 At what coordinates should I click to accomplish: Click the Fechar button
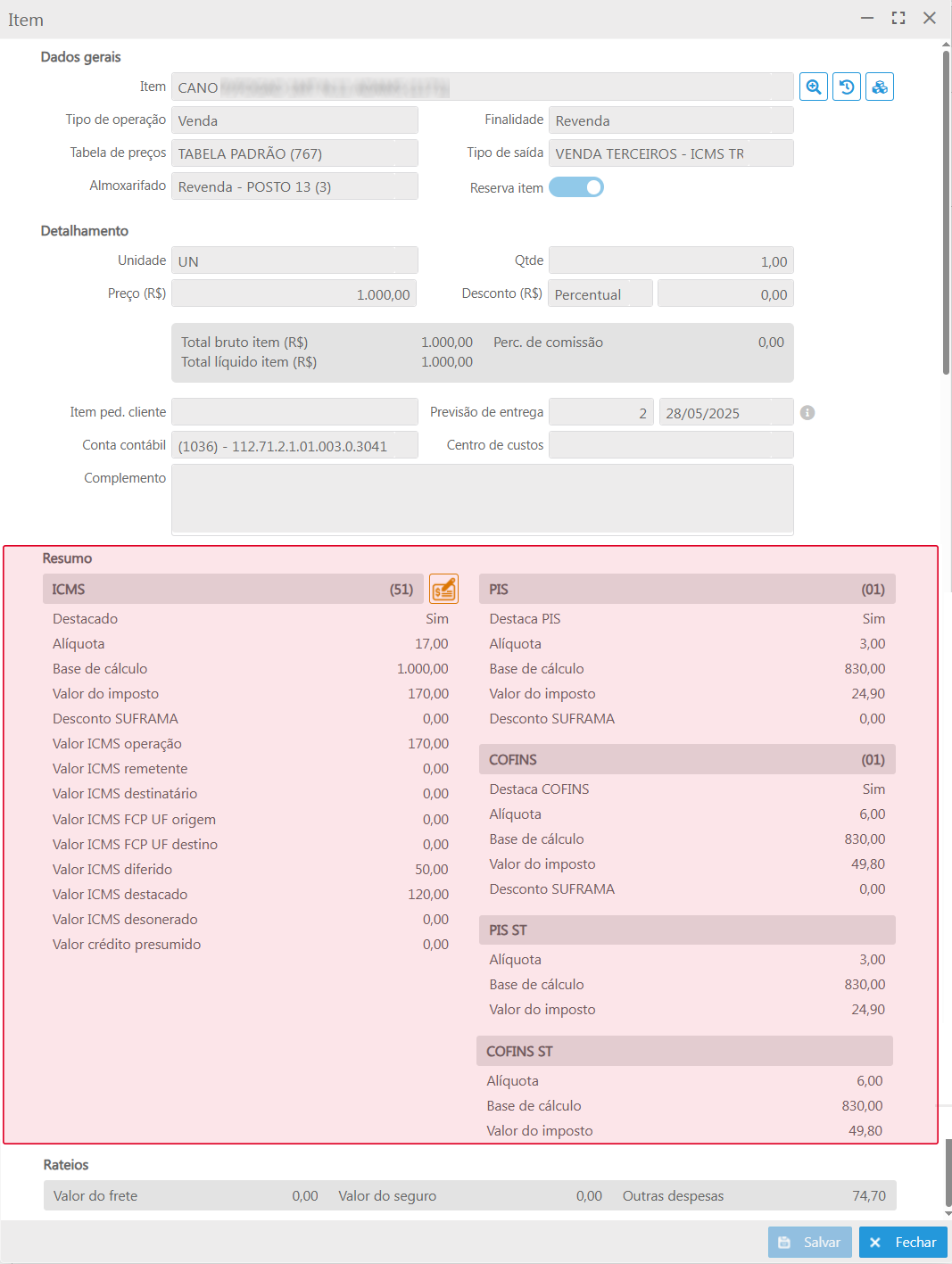tap(903, 1242)
